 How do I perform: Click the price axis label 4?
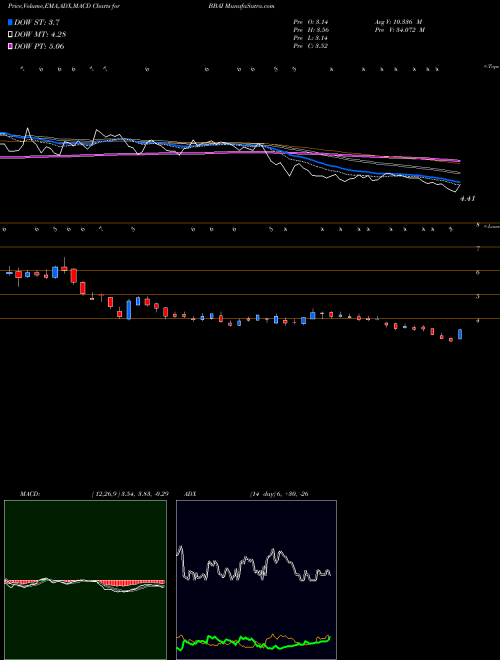coord(478,321)
